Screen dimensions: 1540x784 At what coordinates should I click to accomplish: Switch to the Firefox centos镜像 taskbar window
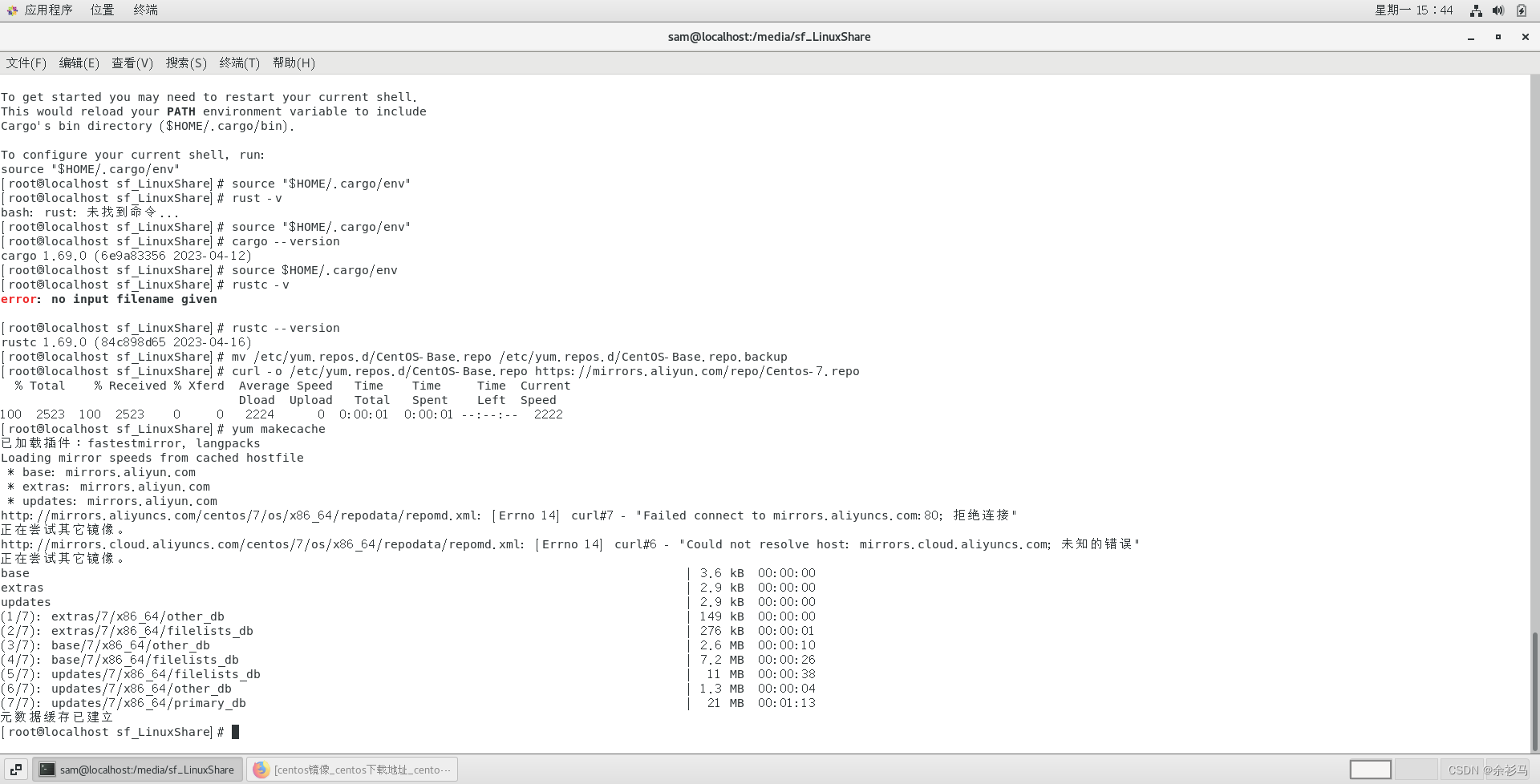(352, 770)
